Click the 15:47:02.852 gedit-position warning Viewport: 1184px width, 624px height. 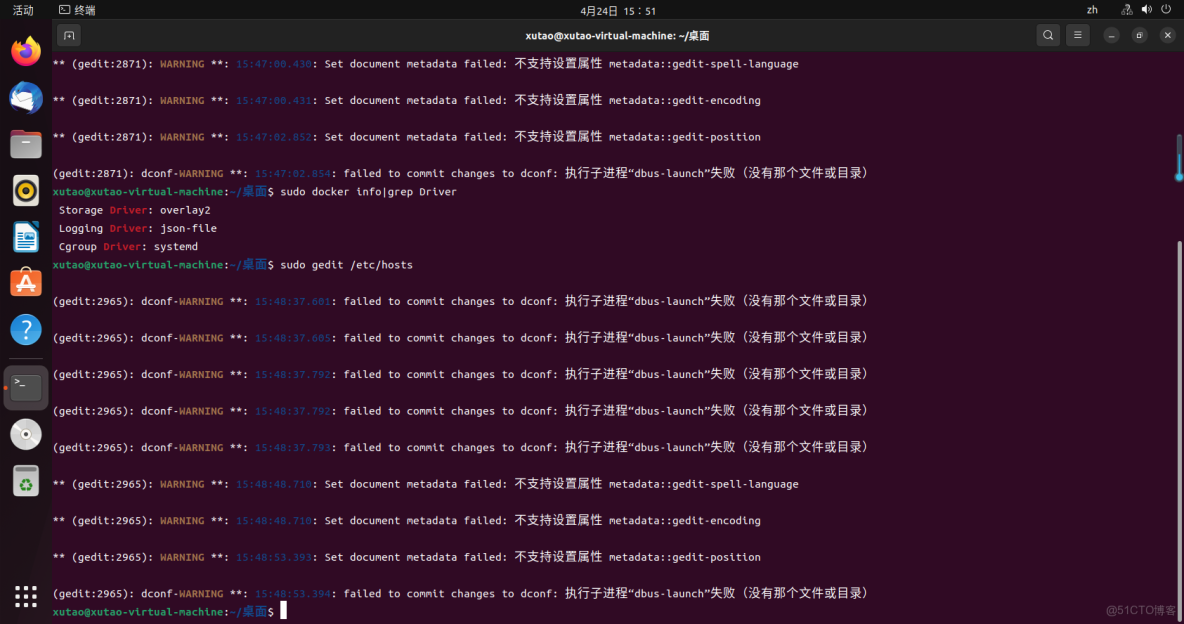pos(407,137)
